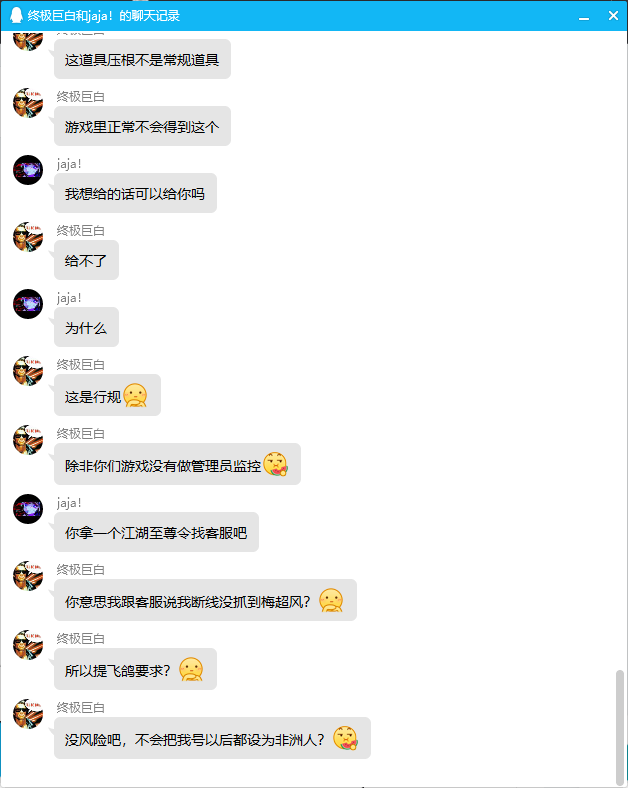Click sender name '终极巨白' above '这是行规'
Image resolution: width=628 pixels, height=788 pixels.
tap(80, 365)
